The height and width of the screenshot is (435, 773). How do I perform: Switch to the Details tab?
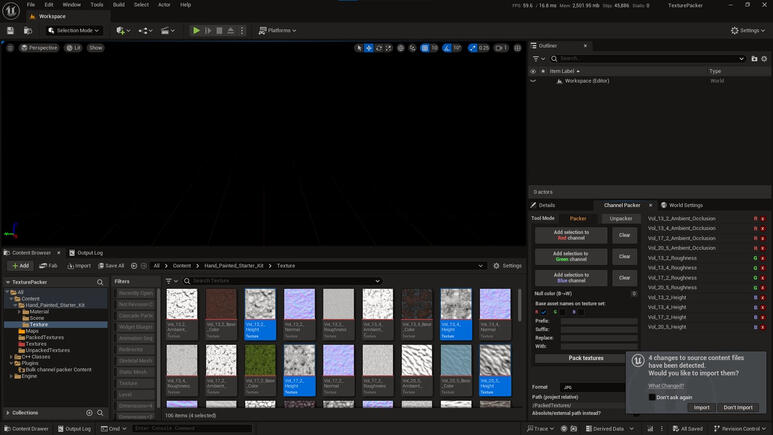(x=546, y=205)
